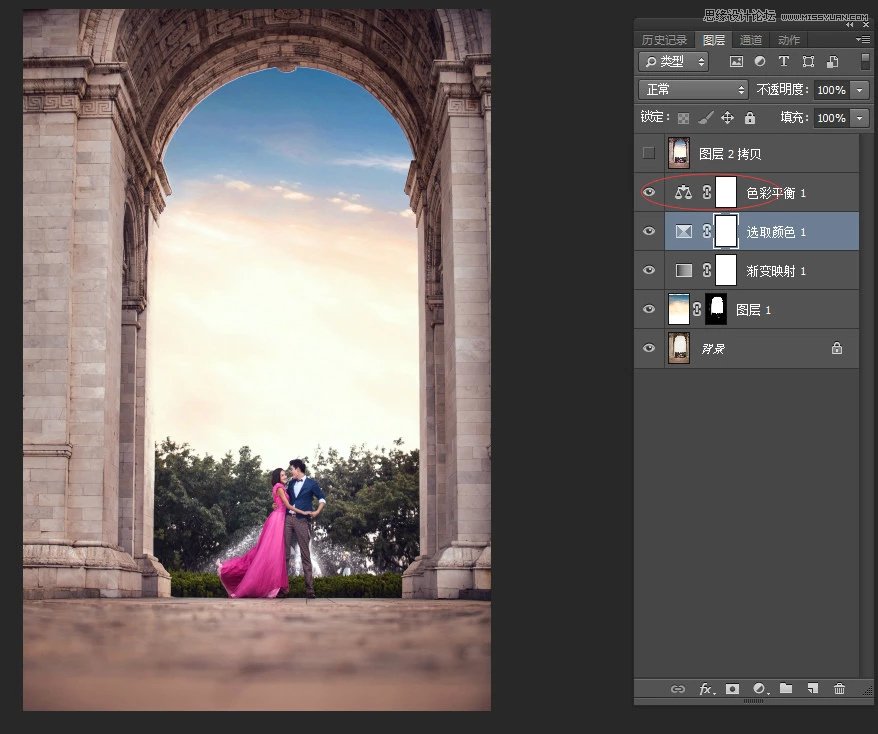
Task: Open the 类型 filter dropdown
Action: (x=674, y=62)
